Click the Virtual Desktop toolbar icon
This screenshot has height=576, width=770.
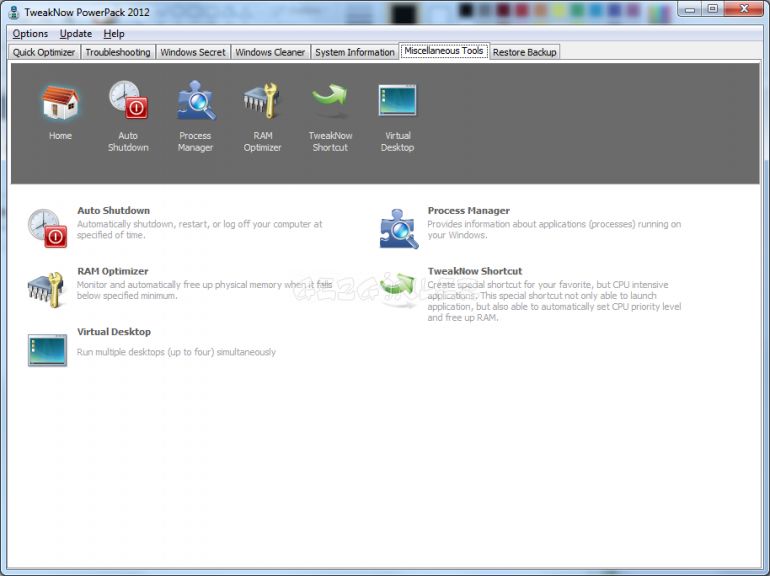(397, 102)
